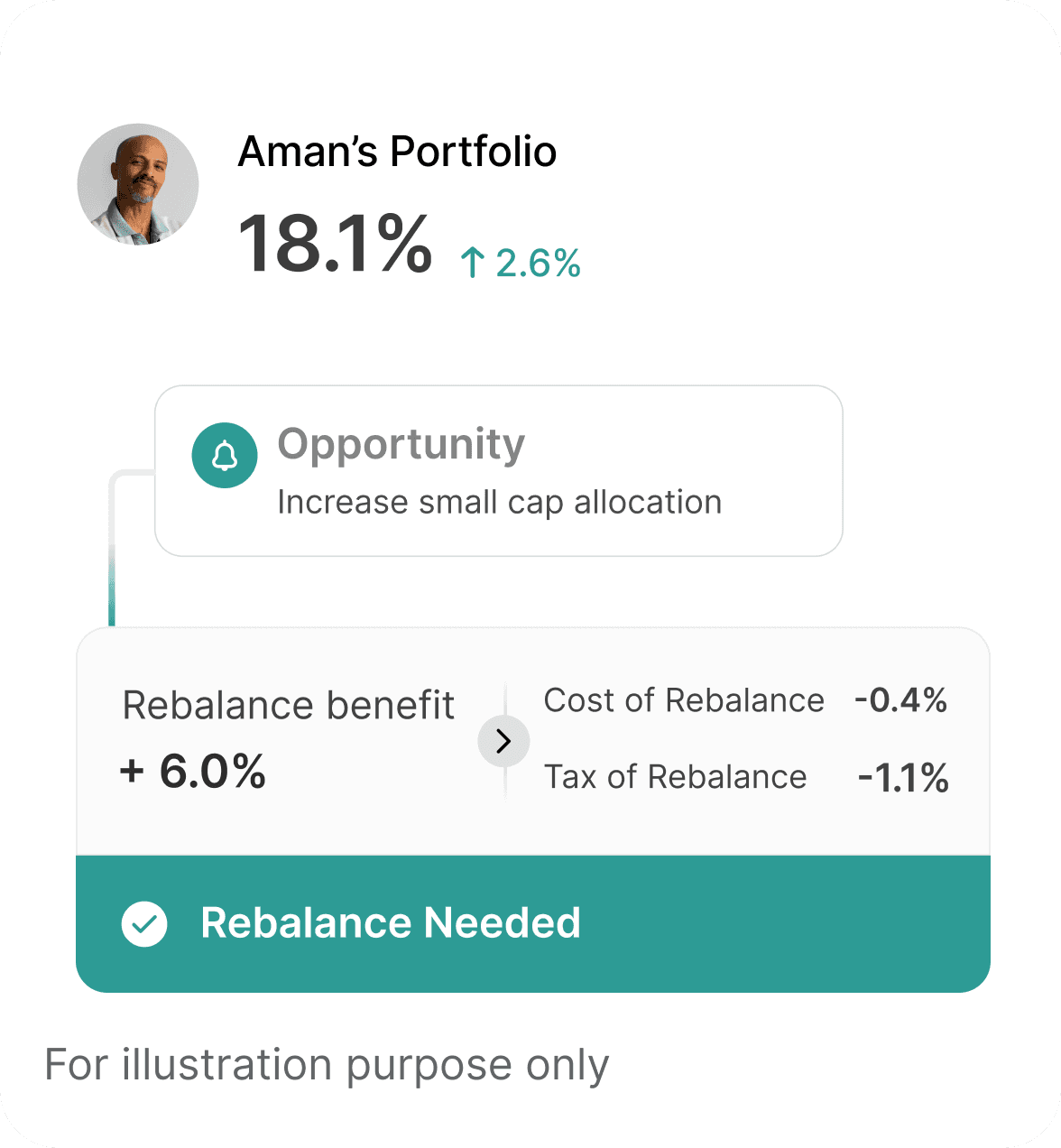The width and height of the screenshot is (1061, 1148).
Task: Click the white checkmark circle icon
Action: click(144, 924)
